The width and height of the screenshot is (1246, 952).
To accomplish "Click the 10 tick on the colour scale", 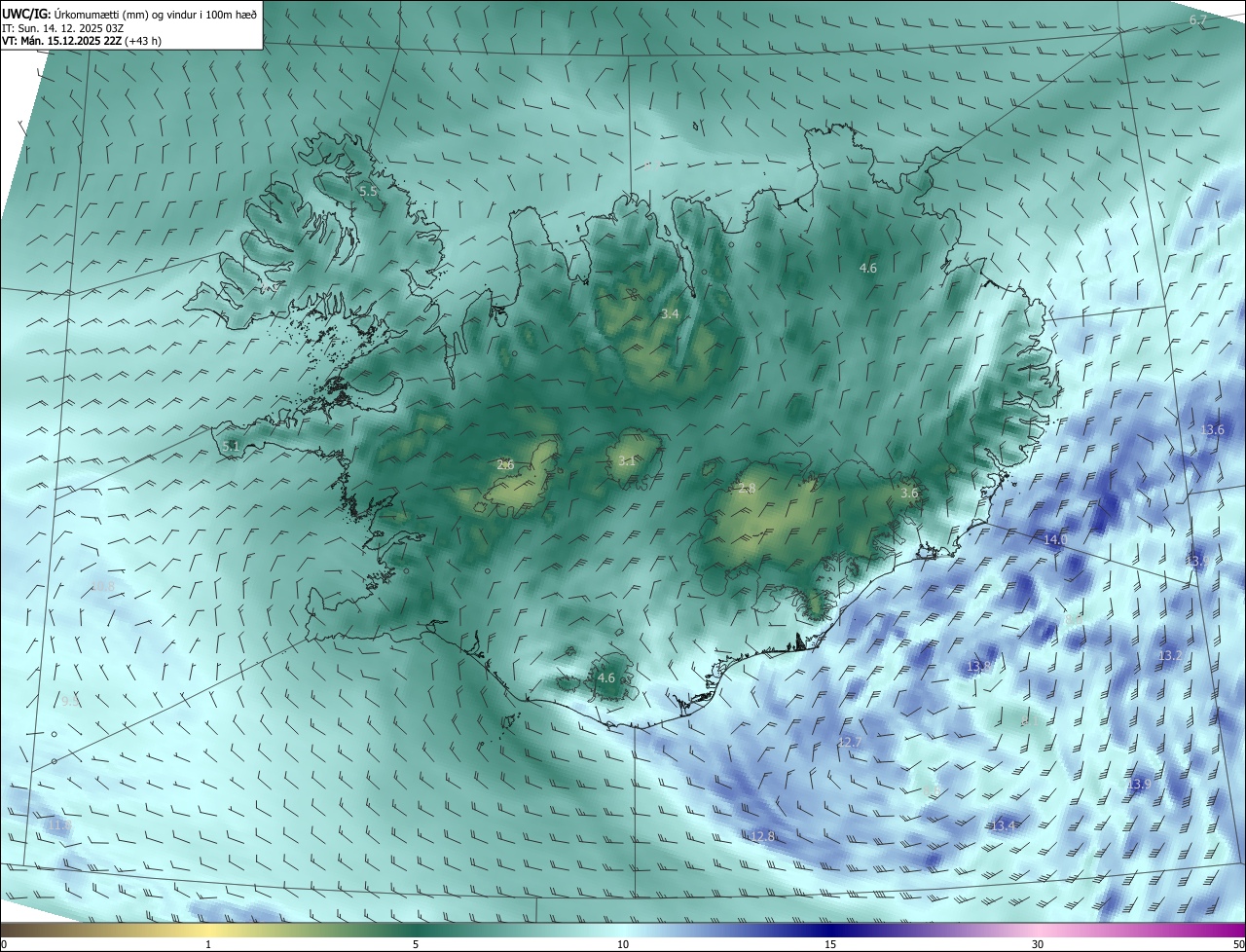I will pos(623,944).
